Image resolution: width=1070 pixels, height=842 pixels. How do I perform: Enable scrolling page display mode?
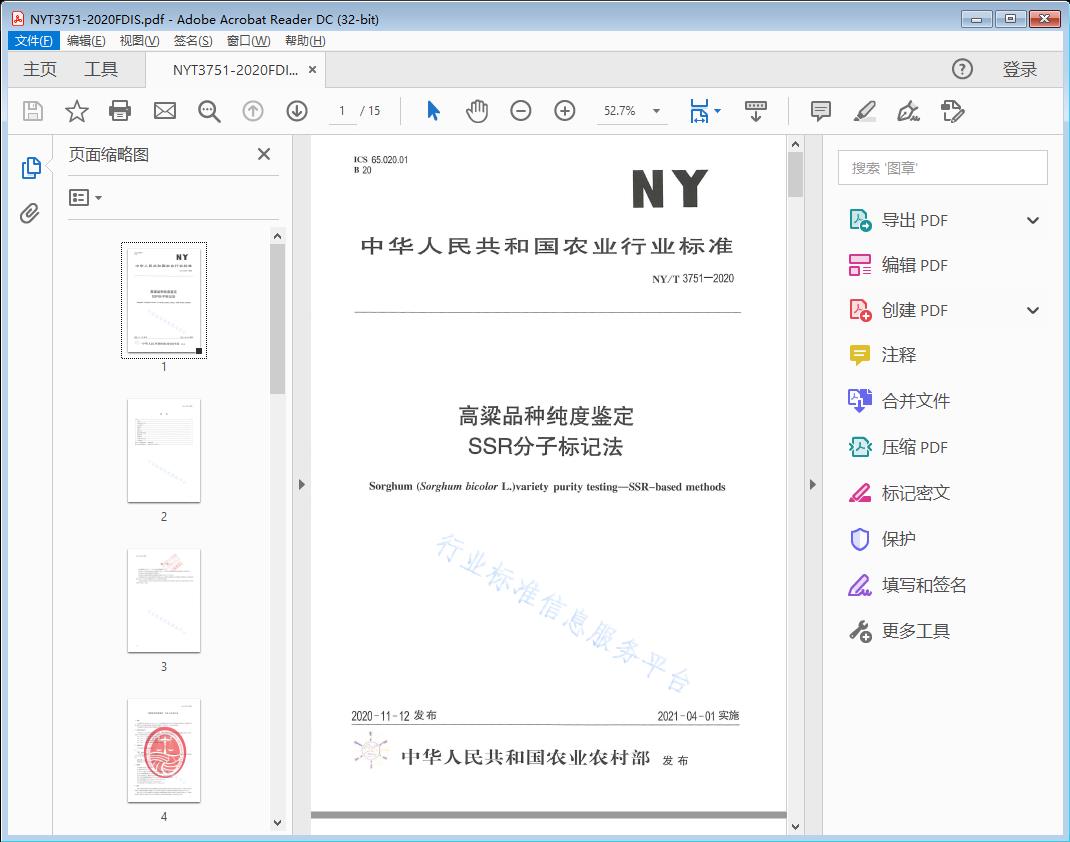coord(755,111)
